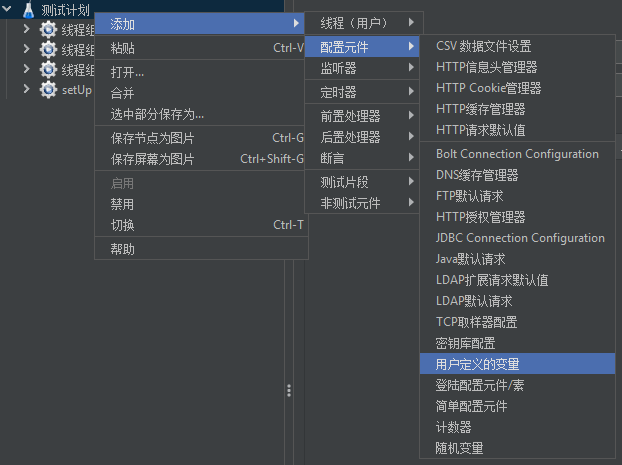Open 帮助 from the context menu

tap(122, 249)
